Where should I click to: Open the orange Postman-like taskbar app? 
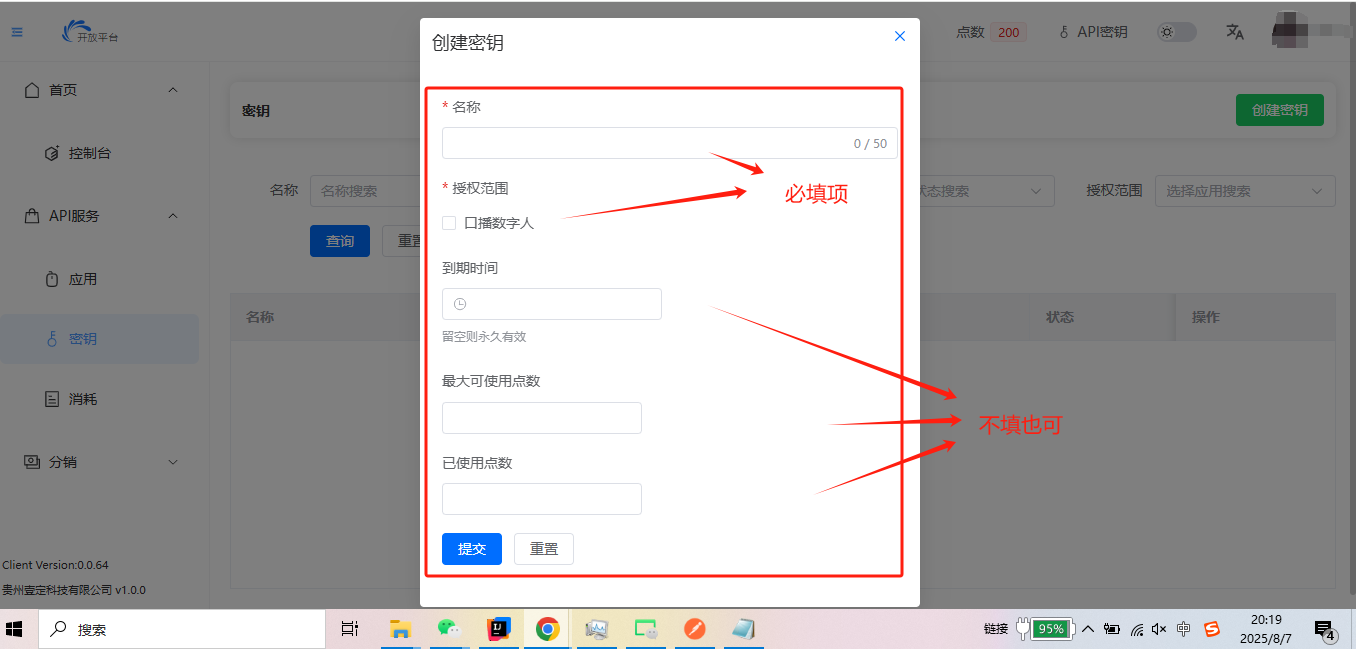point(695,629)
